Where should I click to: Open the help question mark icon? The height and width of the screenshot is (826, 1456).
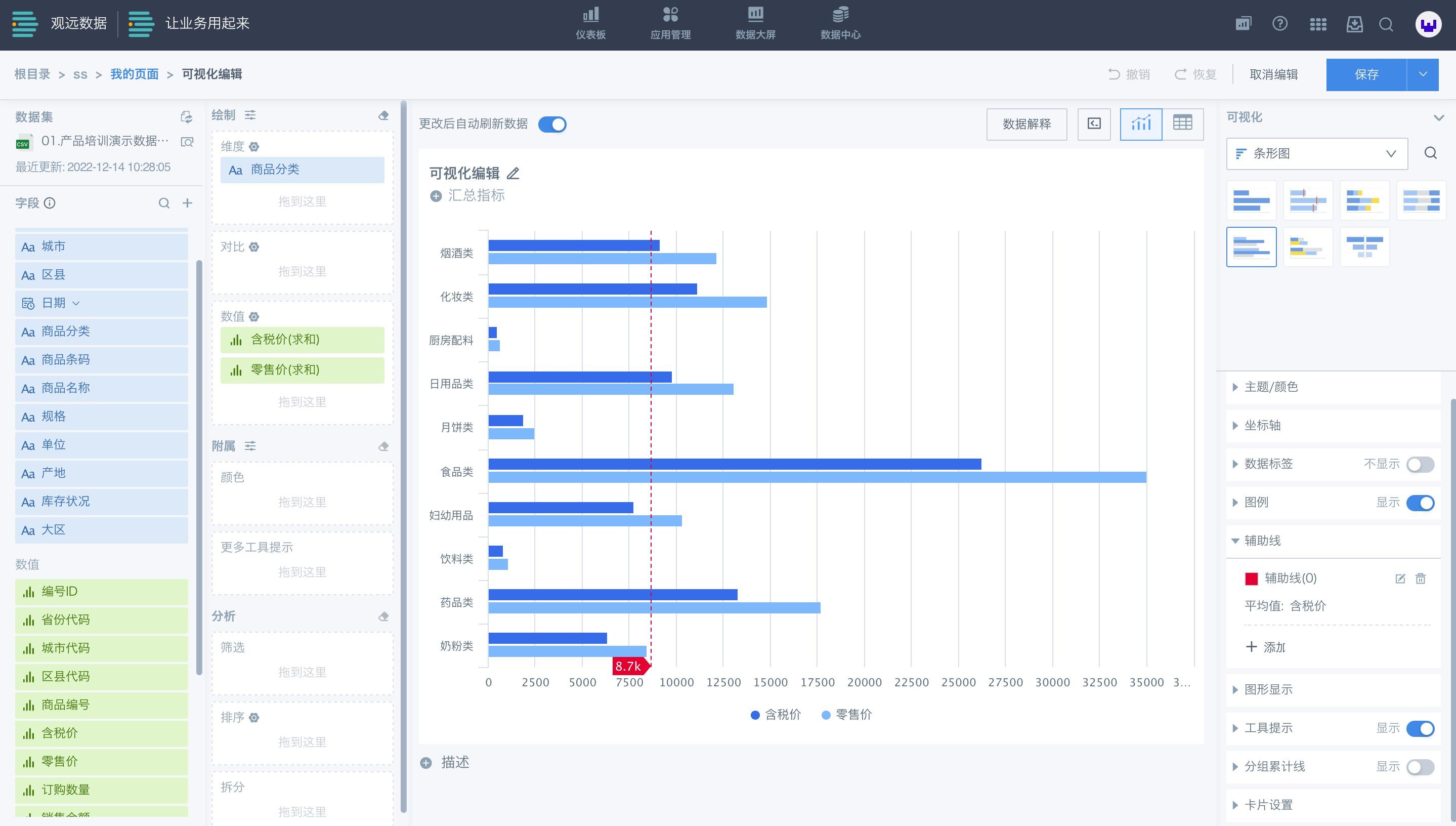tap(1279, 24)
